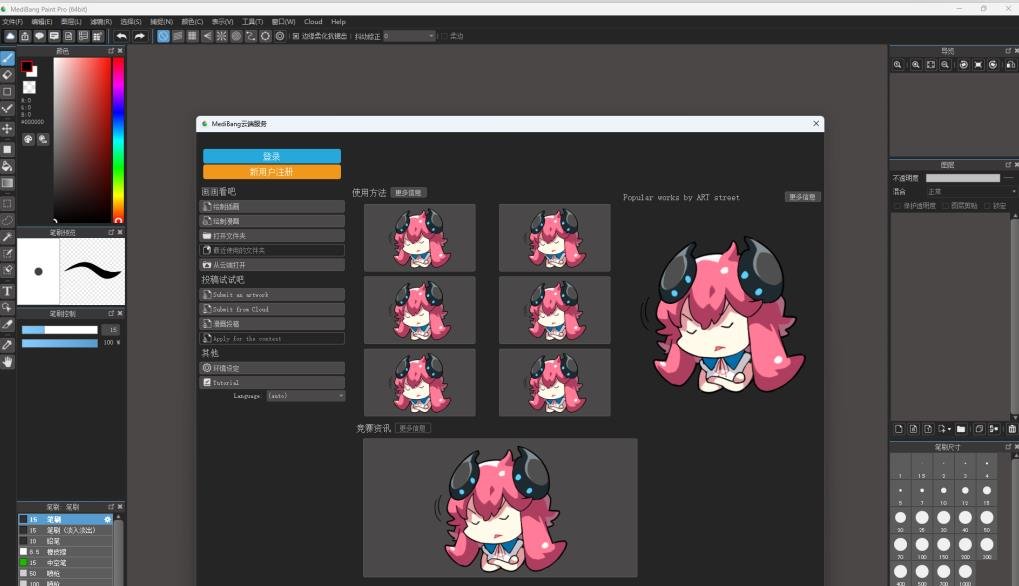Delete layer with trash icon

pos(1011,429)
